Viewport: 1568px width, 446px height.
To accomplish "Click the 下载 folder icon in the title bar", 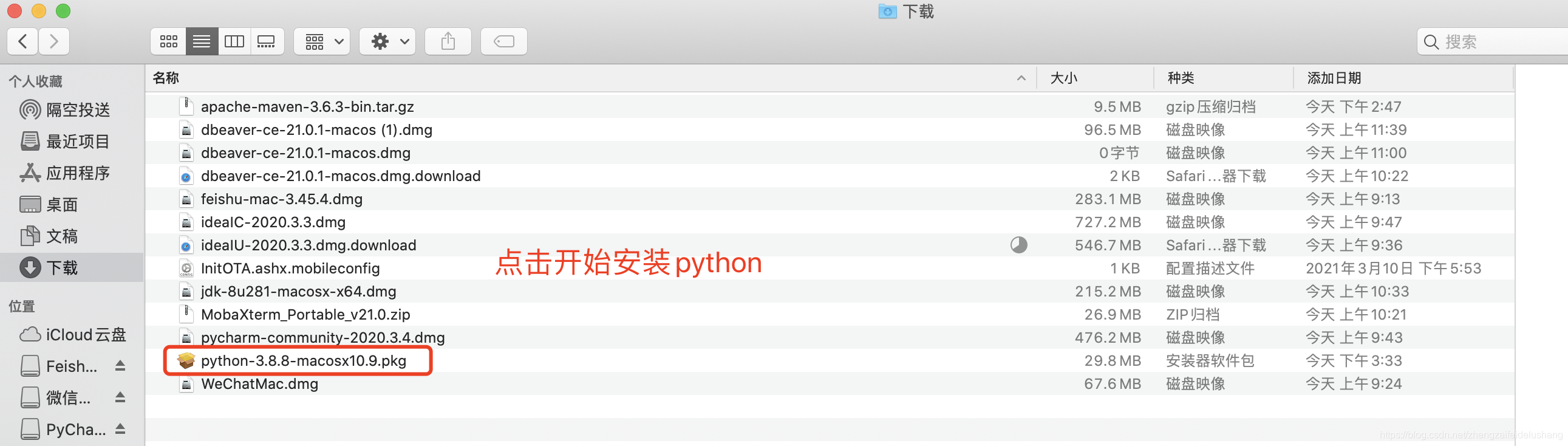I will [887, 11].
